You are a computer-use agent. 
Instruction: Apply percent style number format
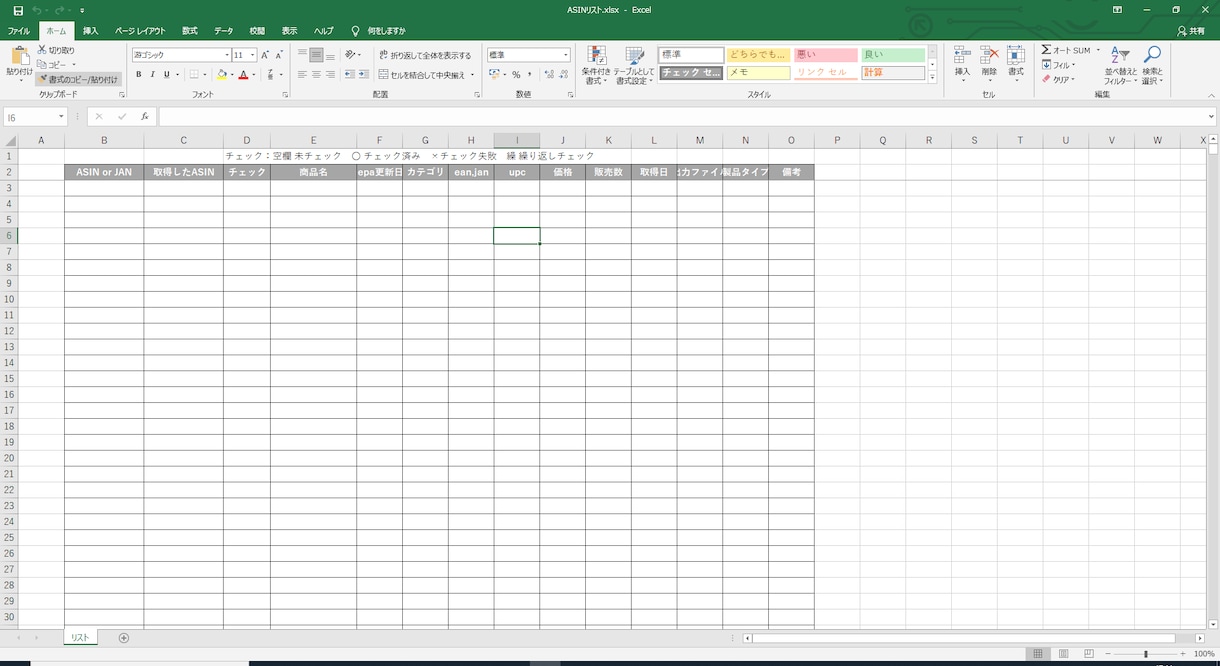pyautogui.click(x=516, y=74)
